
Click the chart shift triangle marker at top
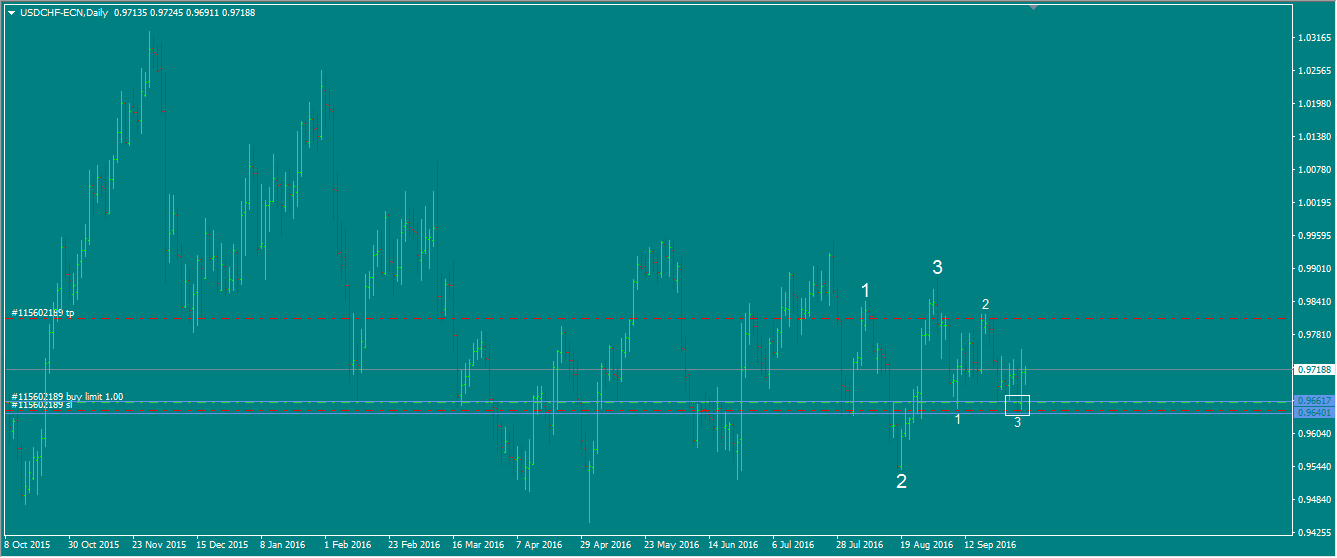coord(1033,7)
